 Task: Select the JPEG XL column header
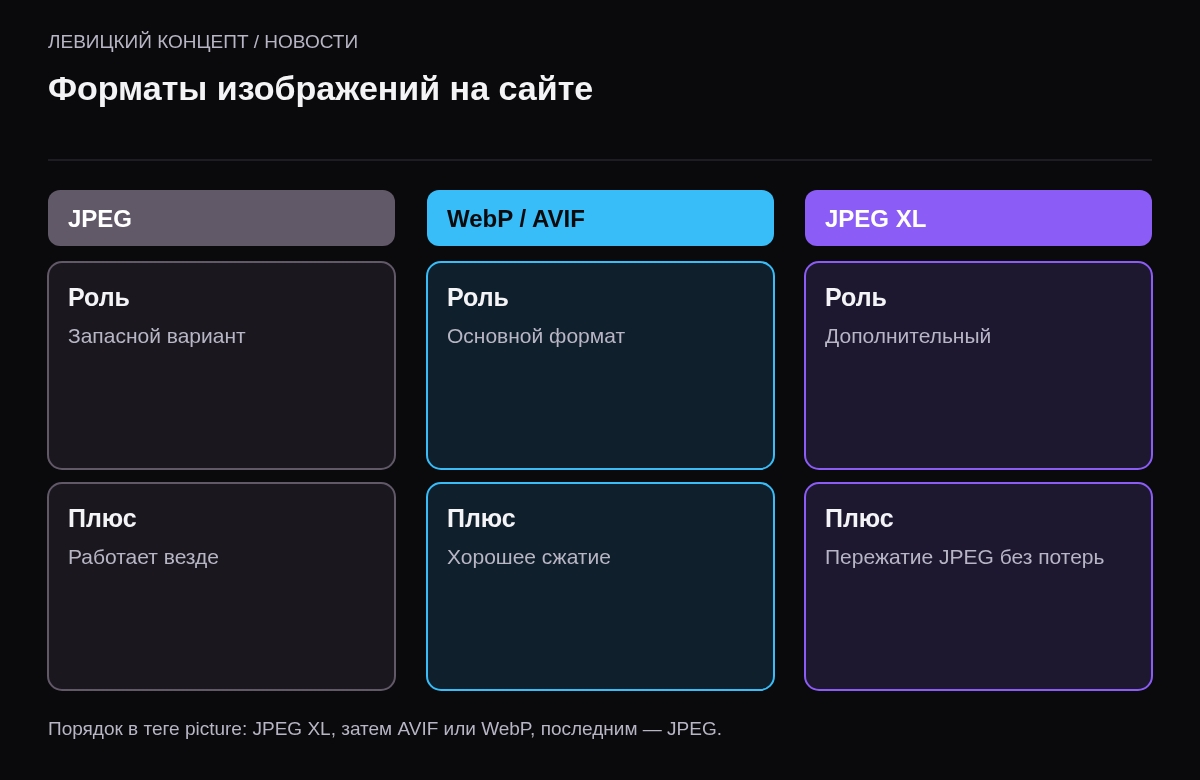[978, 218]
